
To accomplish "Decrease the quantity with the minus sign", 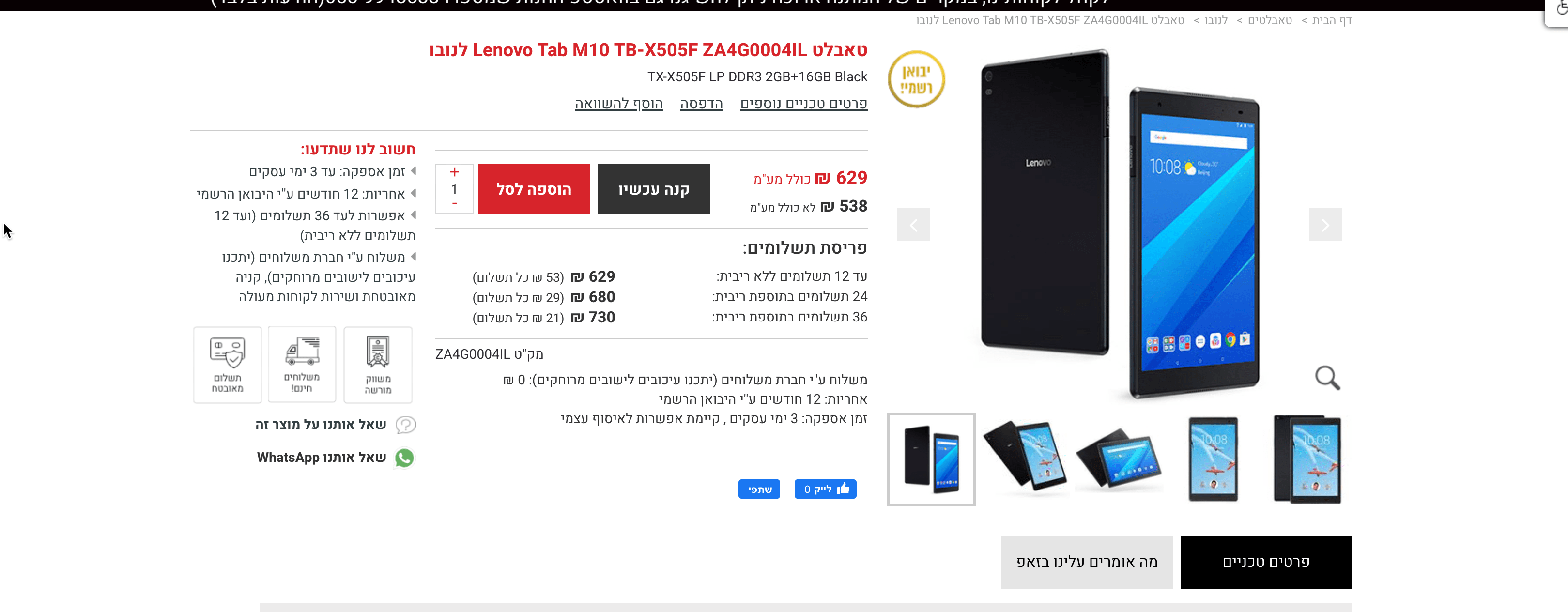I will click(x=454, y=204).
